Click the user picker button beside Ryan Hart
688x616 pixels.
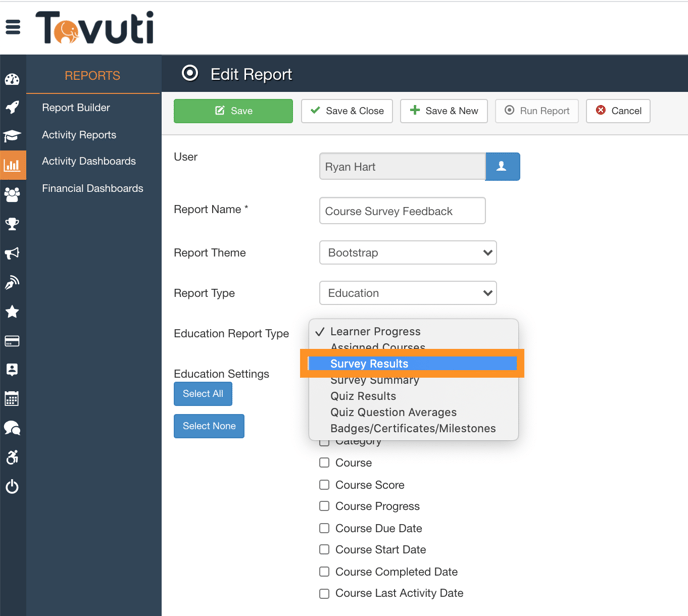click(502, 167)
